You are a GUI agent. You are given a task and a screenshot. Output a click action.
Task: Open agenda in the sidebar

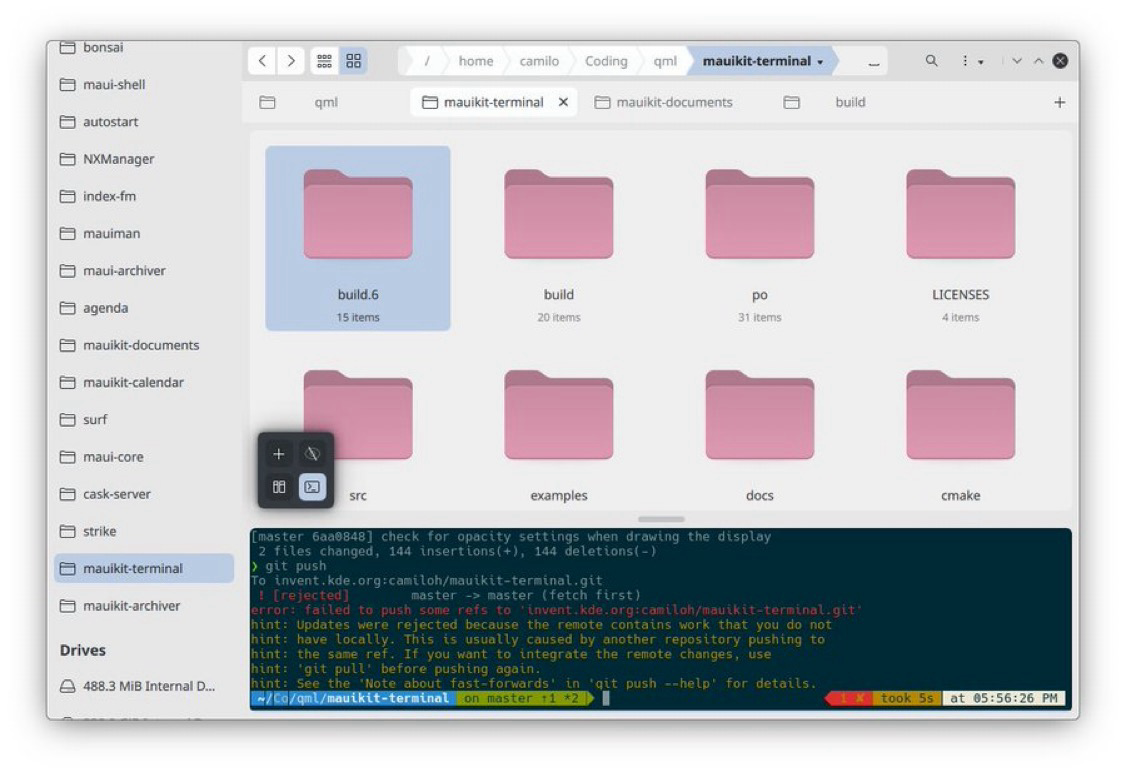[x=144, y=309]
